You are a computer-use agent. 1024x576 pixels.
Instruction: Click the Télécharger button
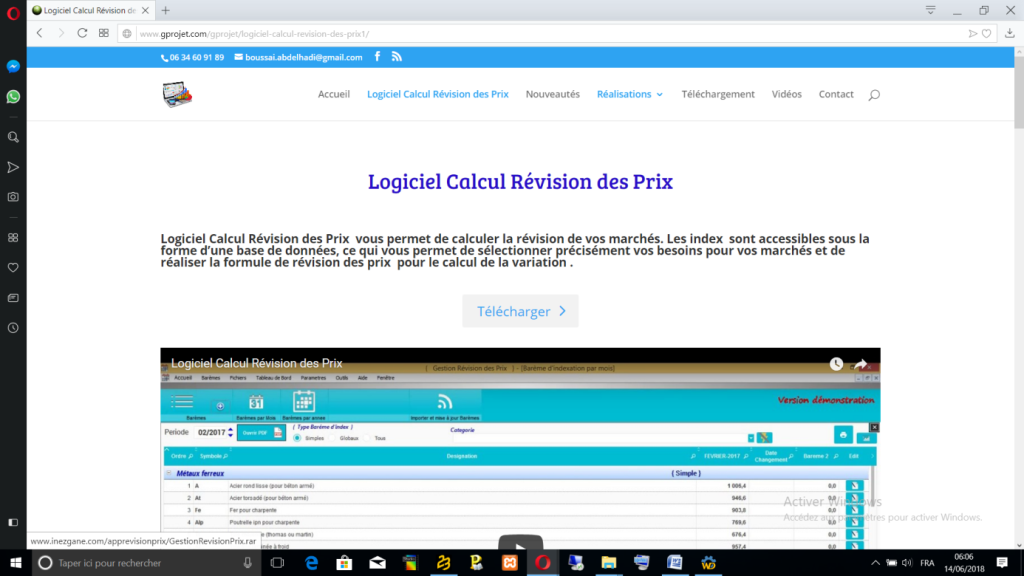click(x=520, y=311)
